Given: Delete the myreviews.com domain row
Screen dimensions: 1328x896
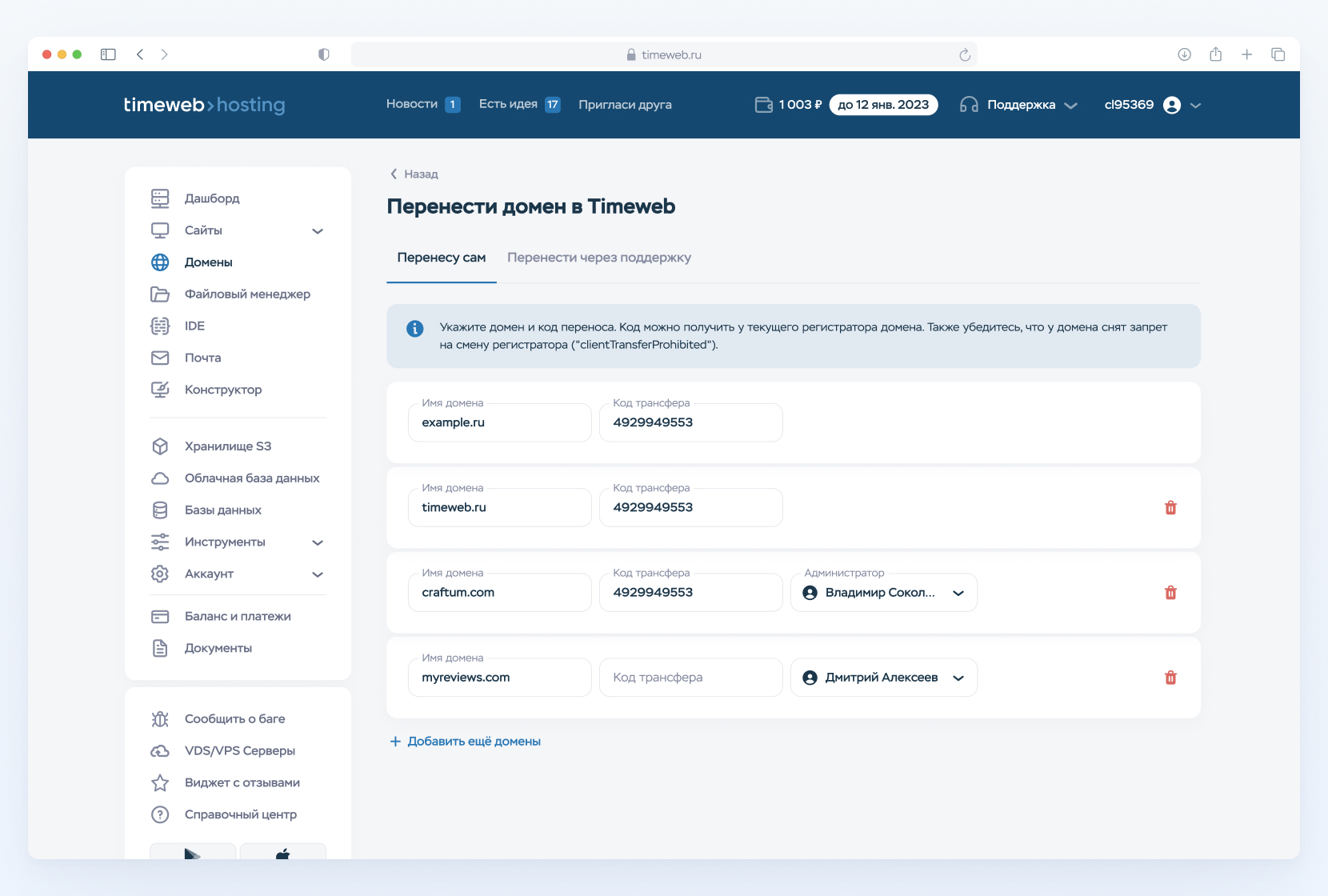Looking at the screenshot, I should (1170, 678).
